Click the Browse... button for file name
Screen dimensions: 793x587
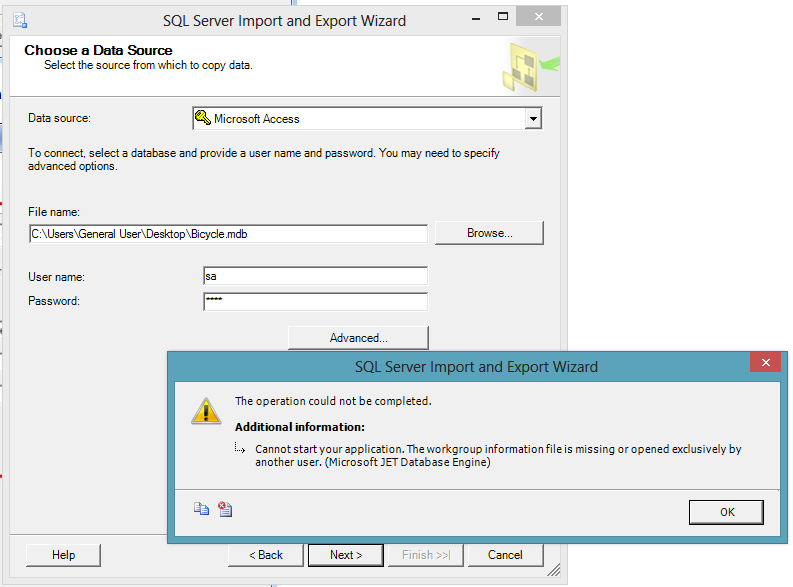tap(490, 233)
